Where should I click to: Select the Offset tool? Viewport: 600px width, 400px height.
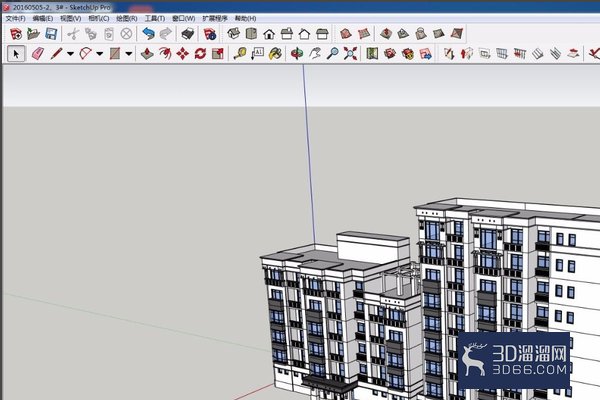(165, 54)
